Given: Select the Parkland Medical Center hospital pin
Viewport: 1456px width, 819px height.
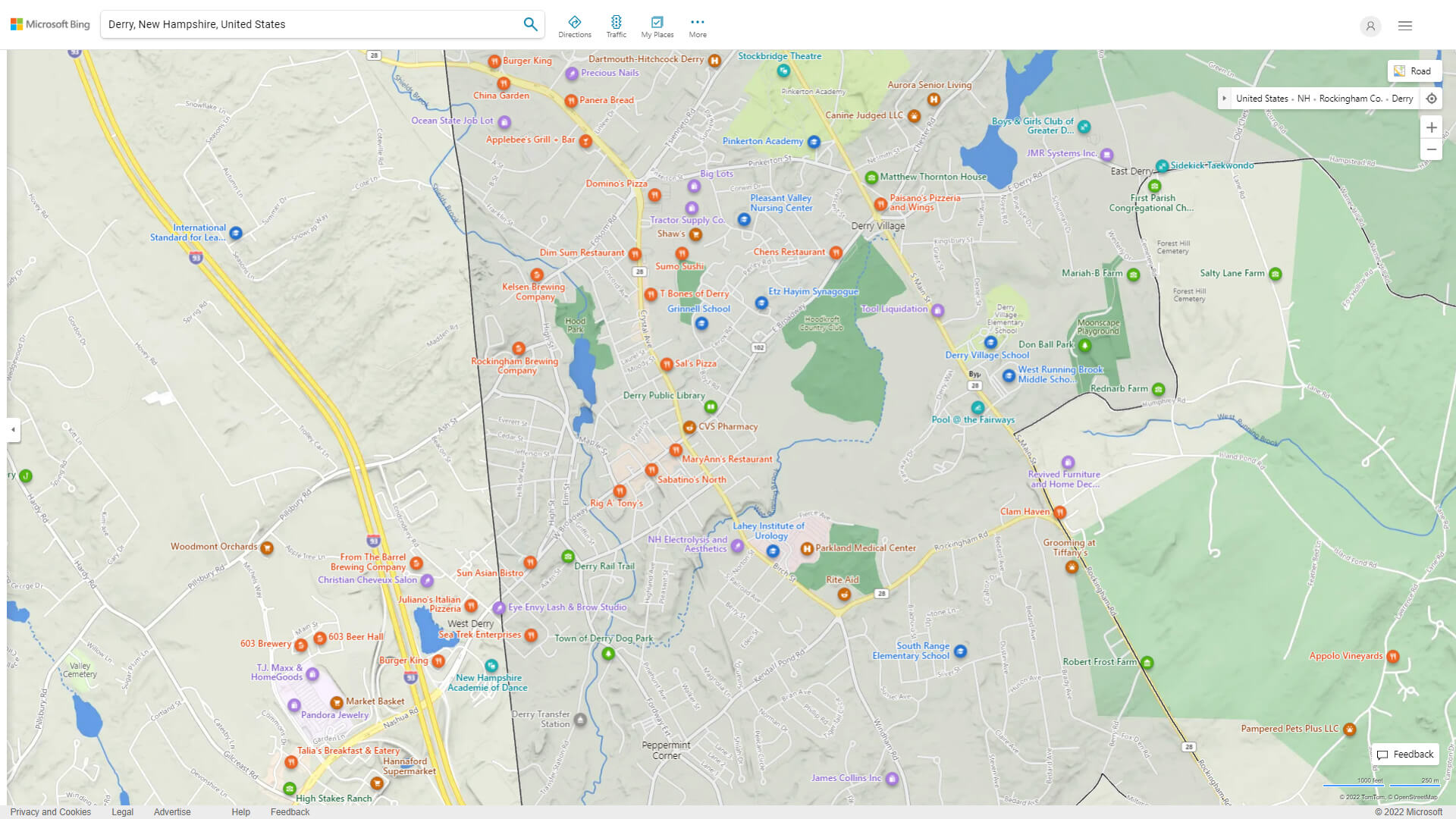Looking at the screenshot, I should tap(807, 548).
